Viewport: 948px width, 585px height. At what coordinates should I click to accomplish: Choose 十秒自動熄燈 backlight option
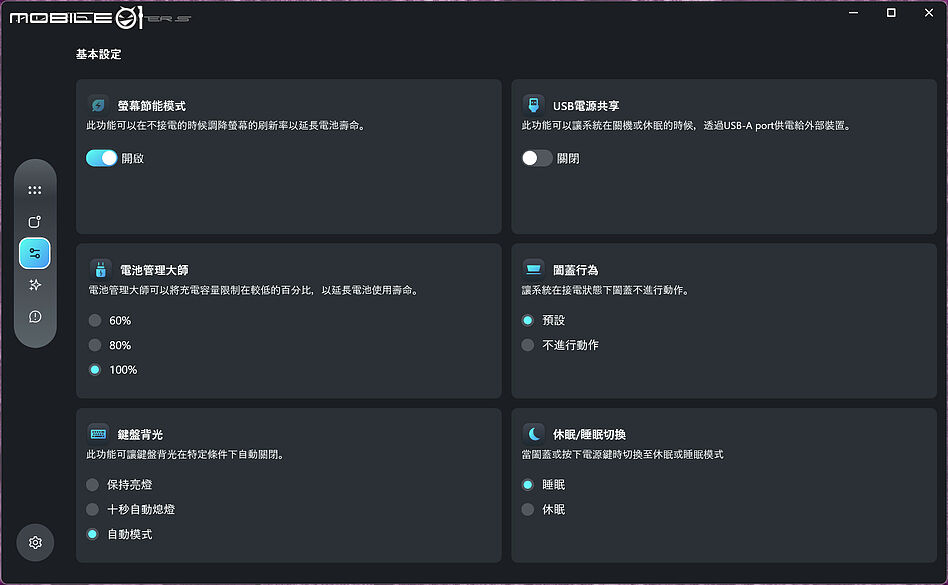93,510
